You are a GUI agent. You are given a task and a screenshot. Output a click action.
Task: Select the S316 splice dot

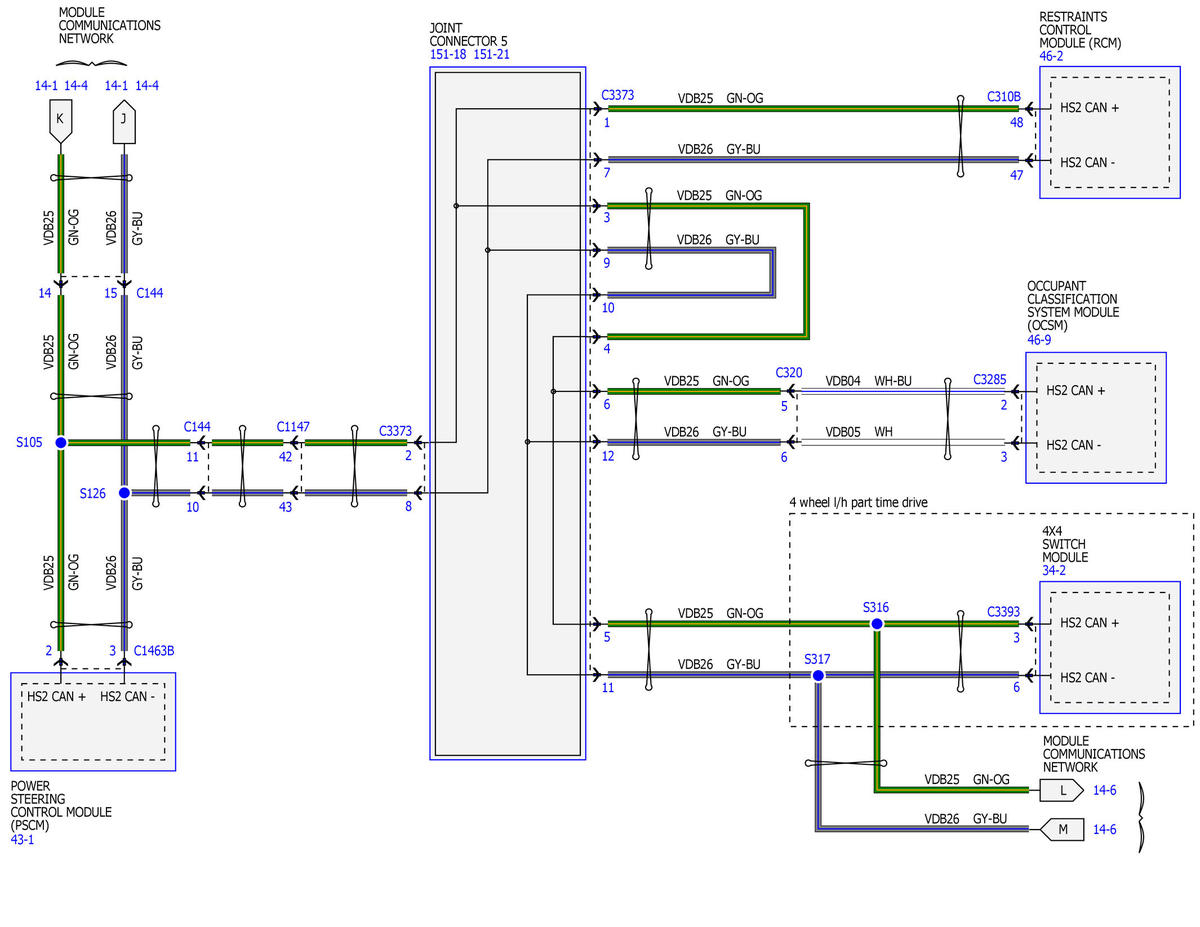(x=877, y=624)
